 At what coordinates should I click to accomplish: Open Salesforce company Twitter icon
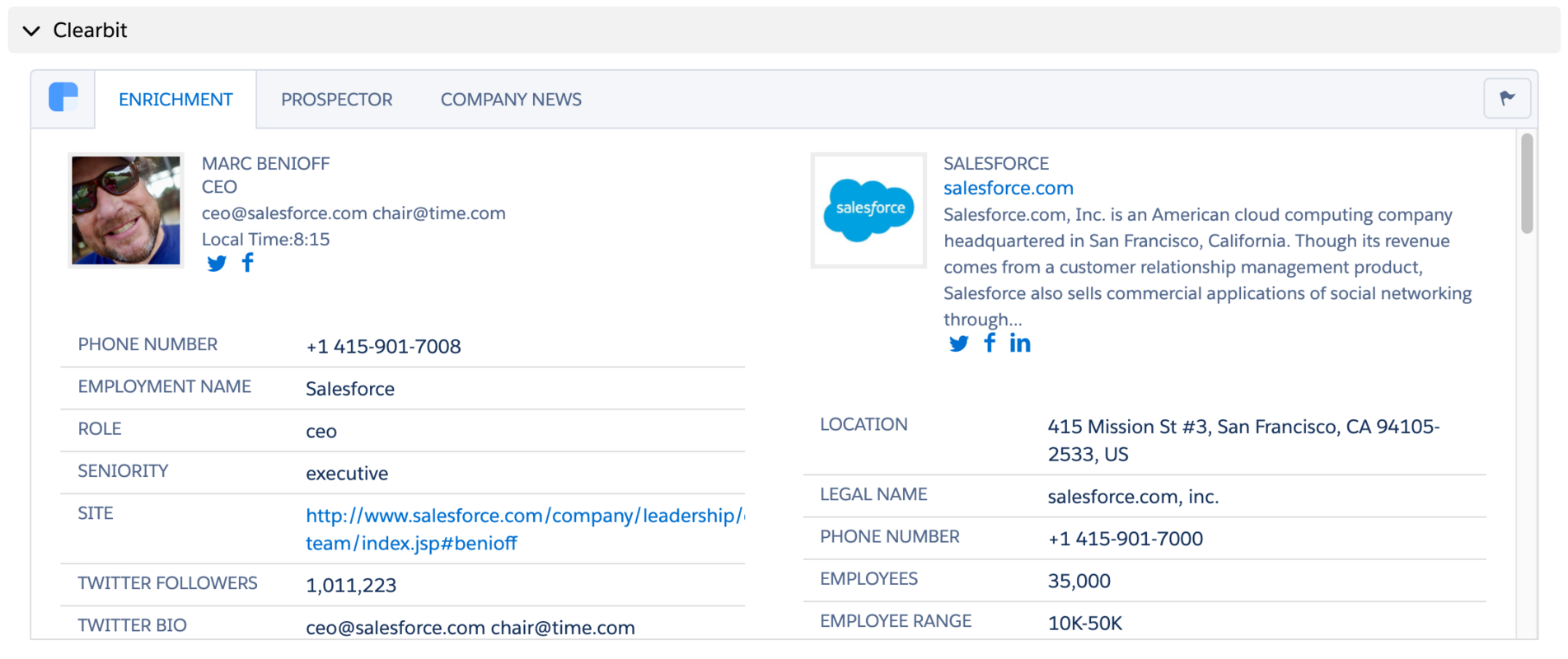958,344
